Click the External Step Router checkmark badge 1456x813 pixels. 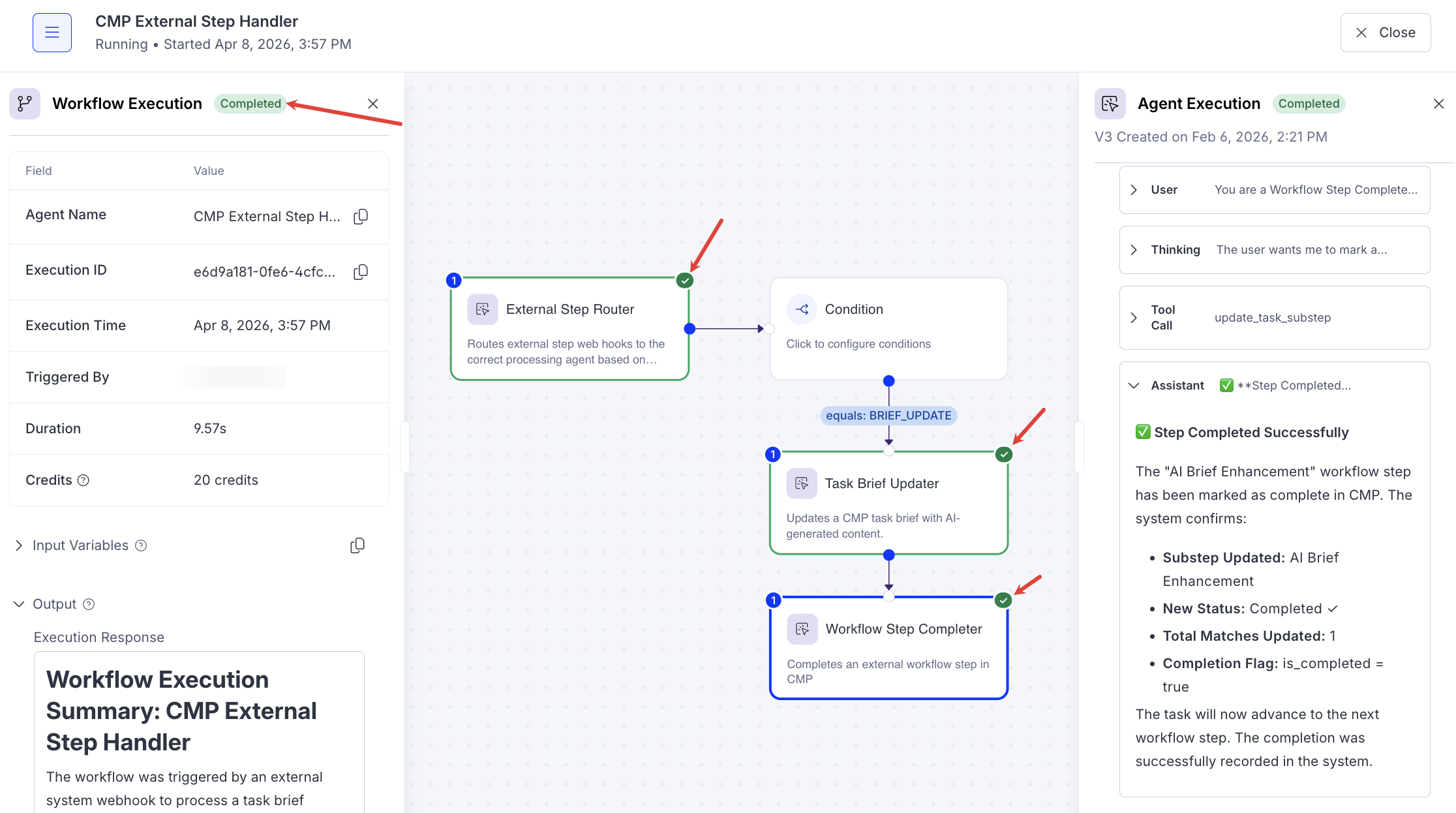[x=684, y=281]
